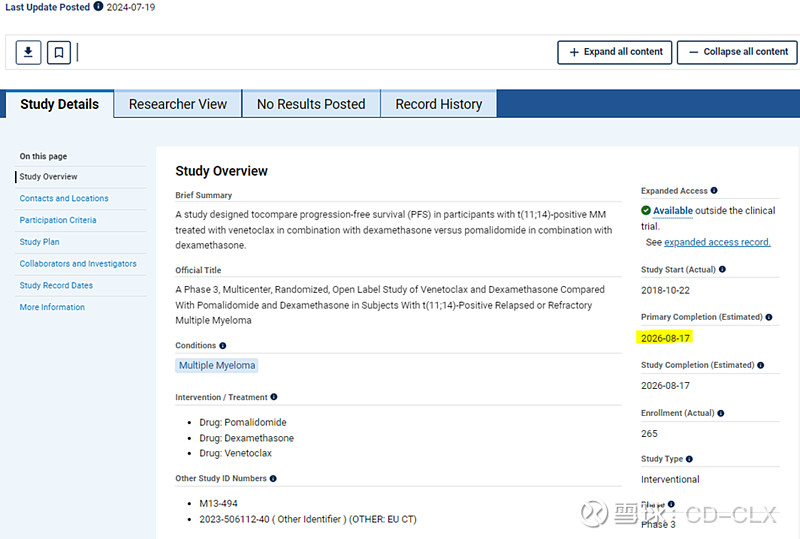Click enrollment value 265
This screenshot has height=539, width=800.
(649, 433)
